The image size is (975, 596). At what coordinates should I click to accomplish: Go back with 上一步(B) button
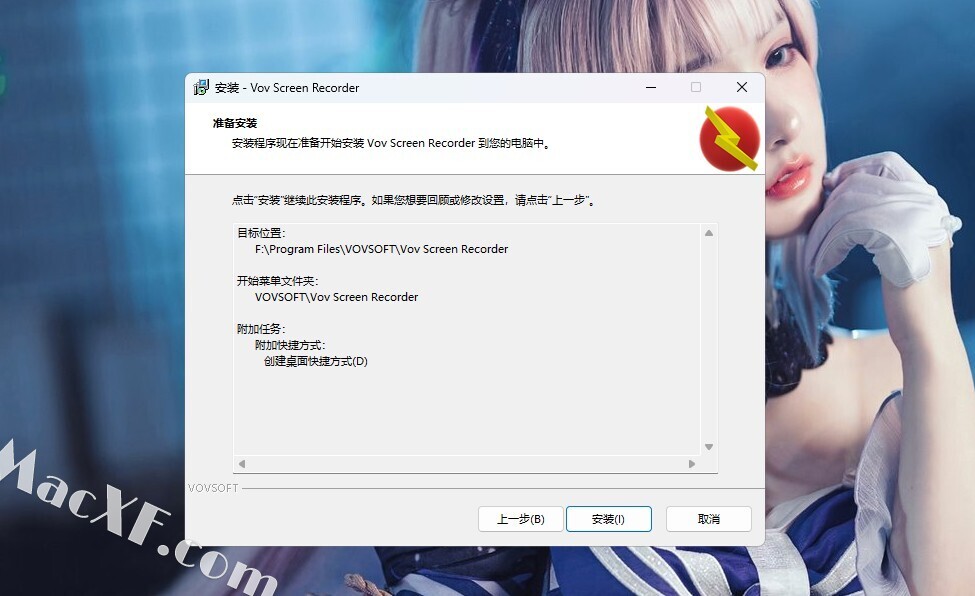pos(520,519)
